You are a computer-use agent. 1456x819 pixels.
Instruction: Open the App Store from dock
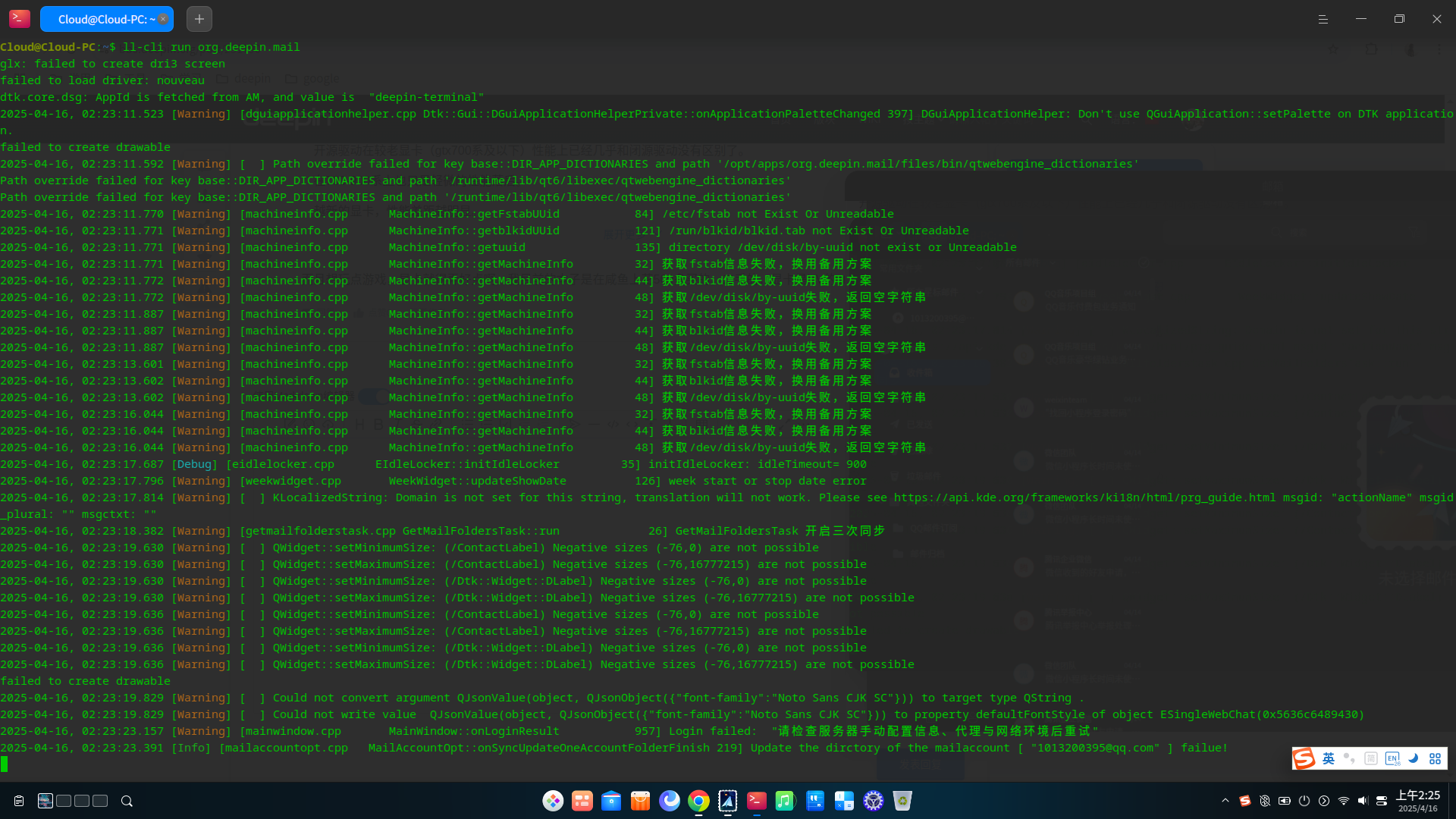(x=640, y=801)
